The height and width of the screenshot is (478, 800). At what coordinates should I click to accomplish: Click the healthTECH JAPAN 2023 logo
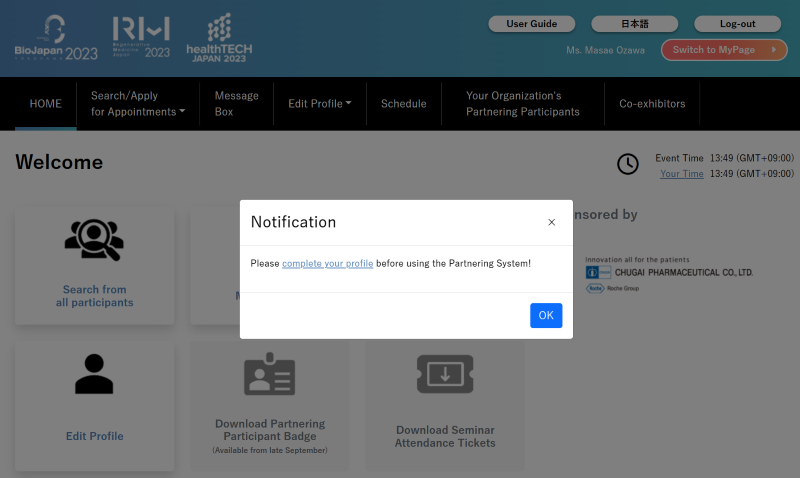tap(219, 38)
